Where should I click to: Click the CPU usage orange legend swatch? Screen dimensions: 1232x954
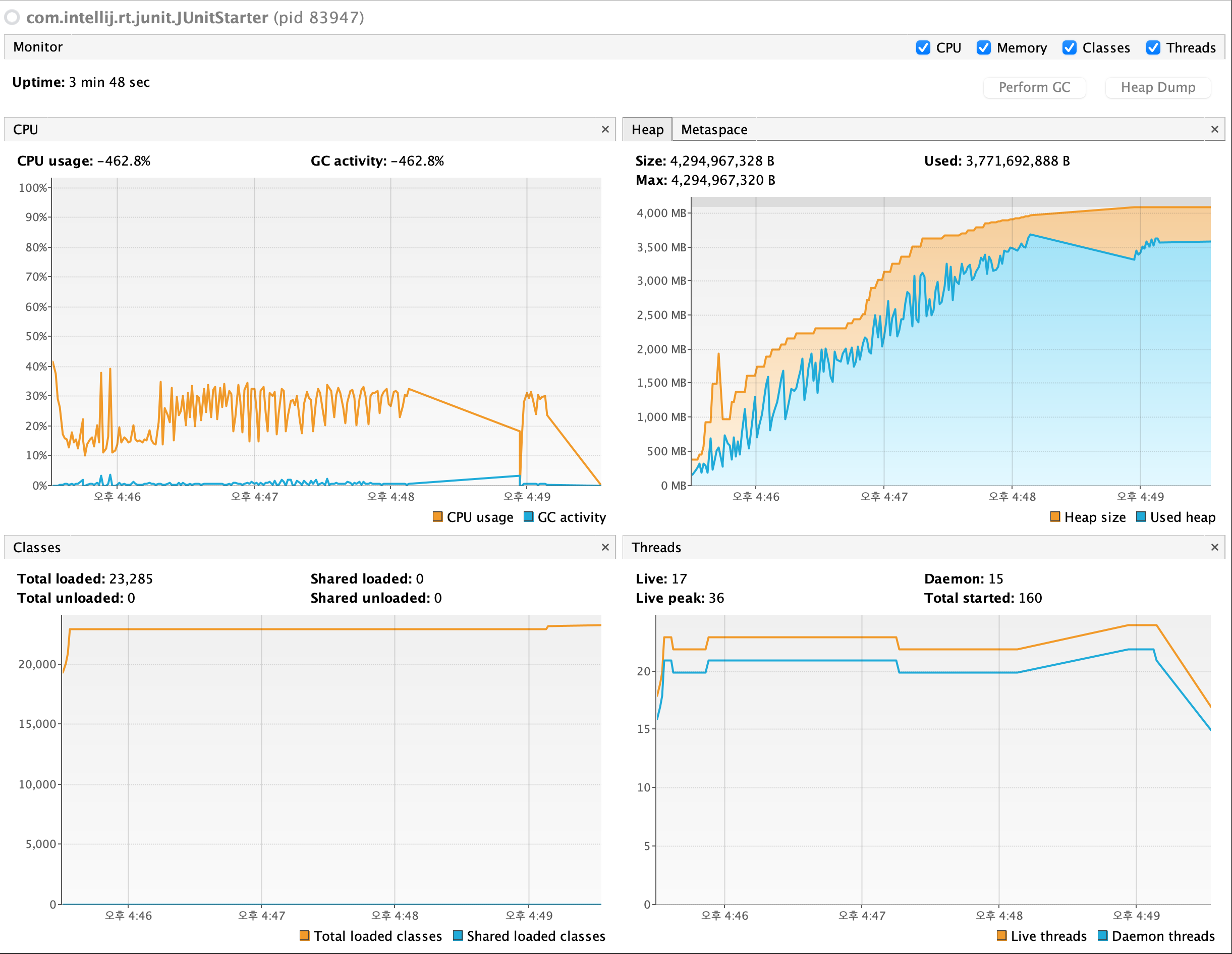coord(437,516)
